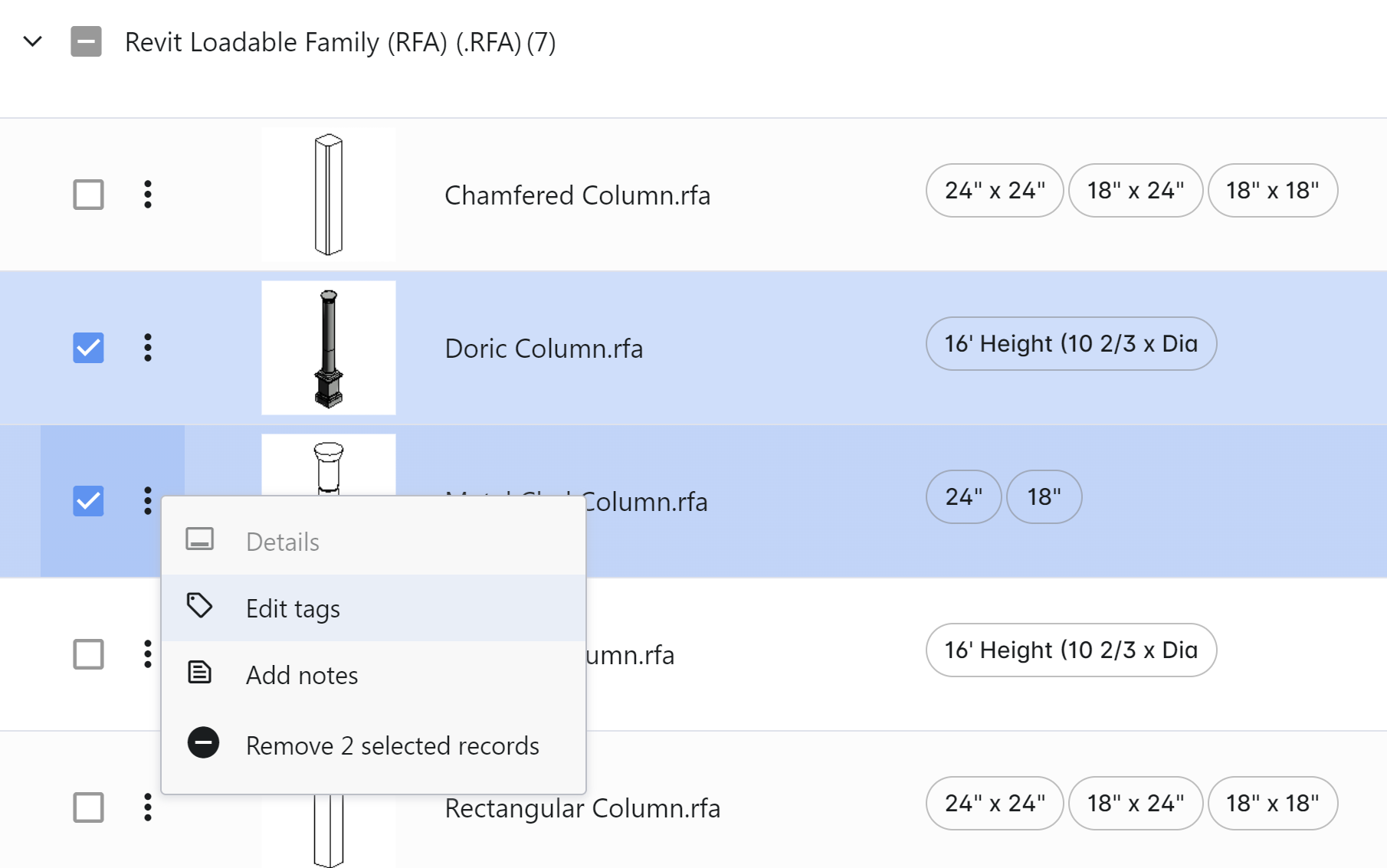
Task: Open the Rectangular Column.rfa file name
Action: pos(582,808)
